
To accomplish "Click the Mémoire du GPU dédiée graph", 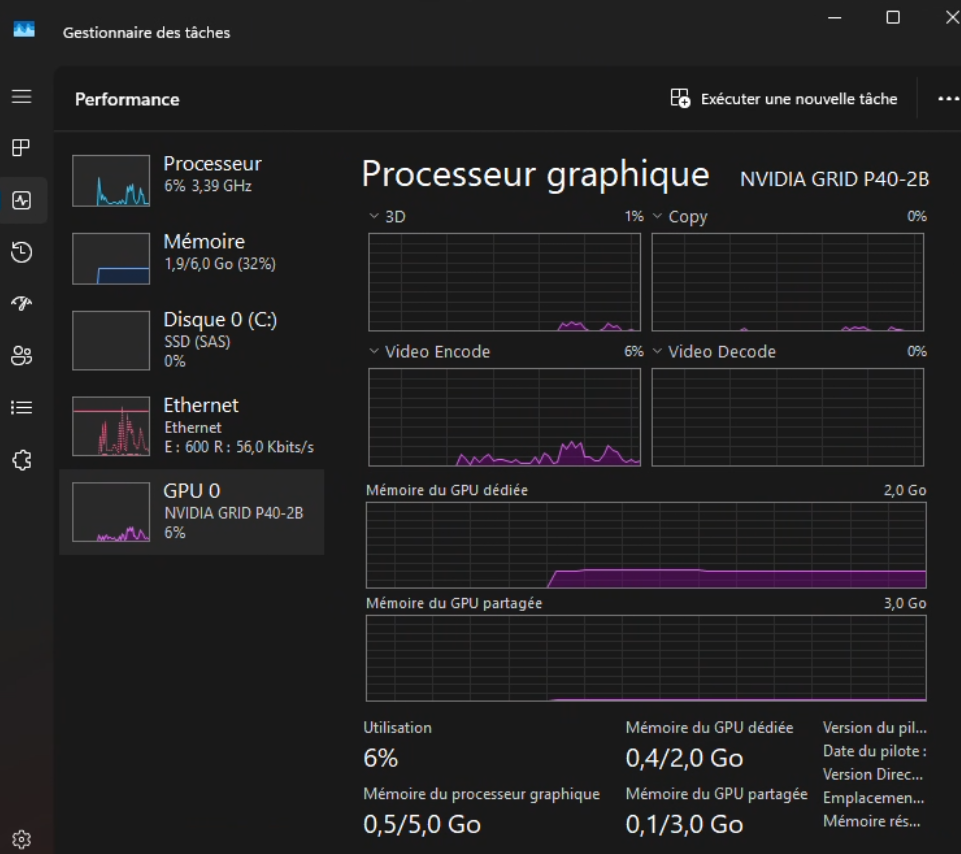I will [x=646, y=545].
